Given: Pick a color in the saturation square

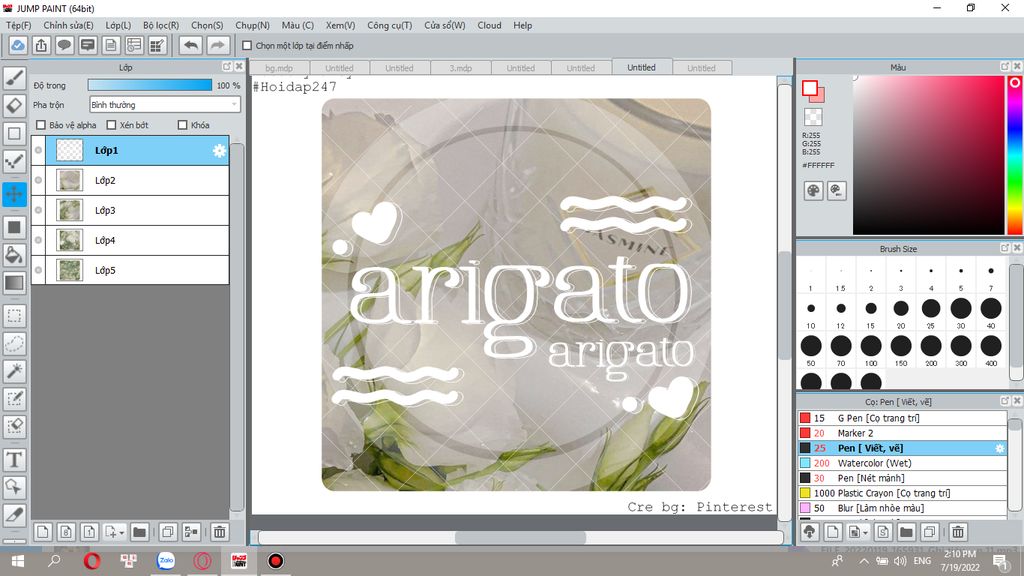Looking at the screenshot, I should point(928,155).
